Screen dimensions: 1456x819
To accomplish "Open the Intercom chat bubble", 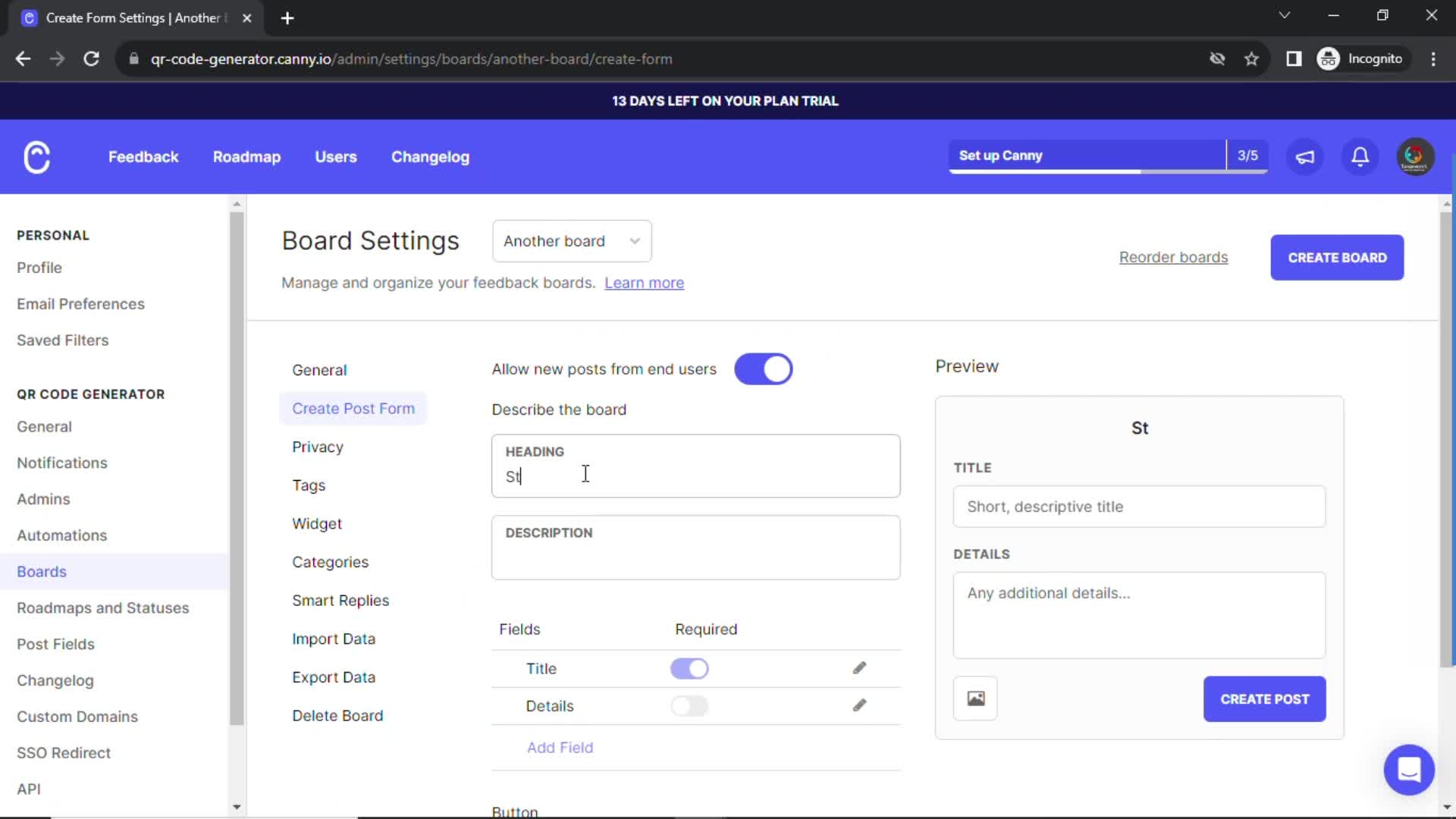I will [1409, 770].
